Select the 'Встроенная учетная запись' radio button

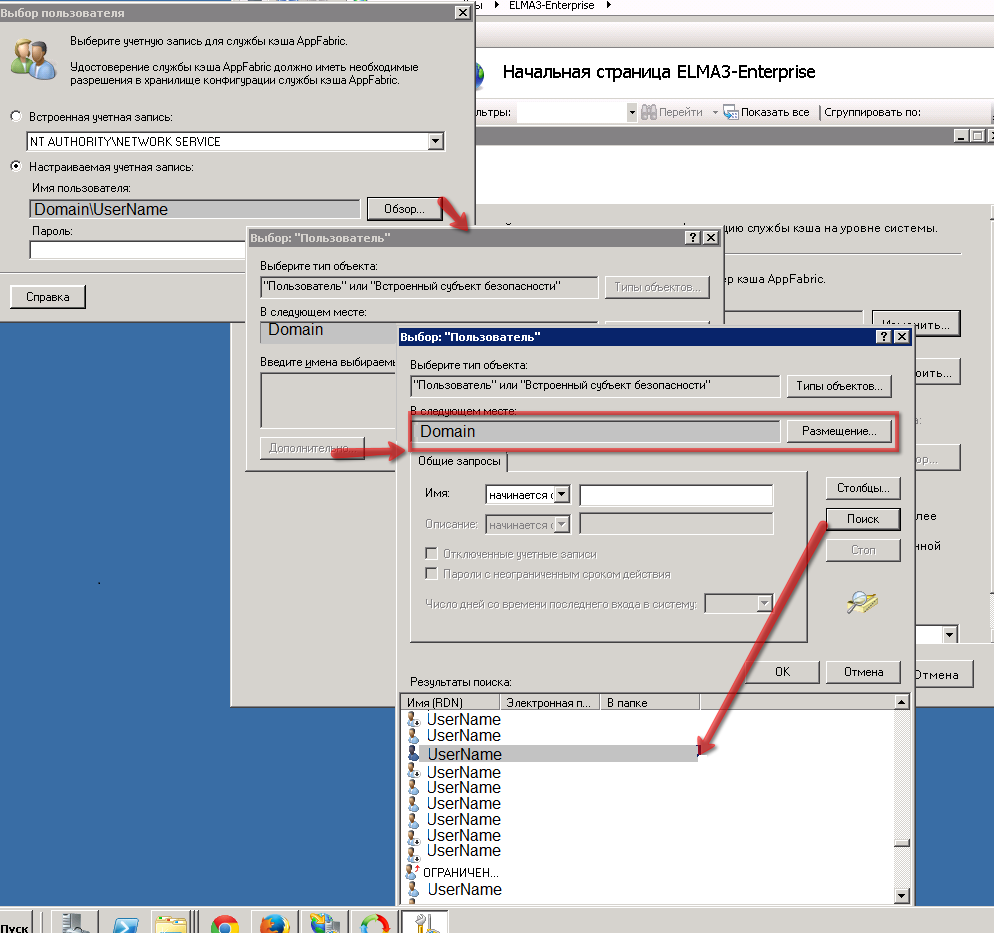tap(15, 117)
